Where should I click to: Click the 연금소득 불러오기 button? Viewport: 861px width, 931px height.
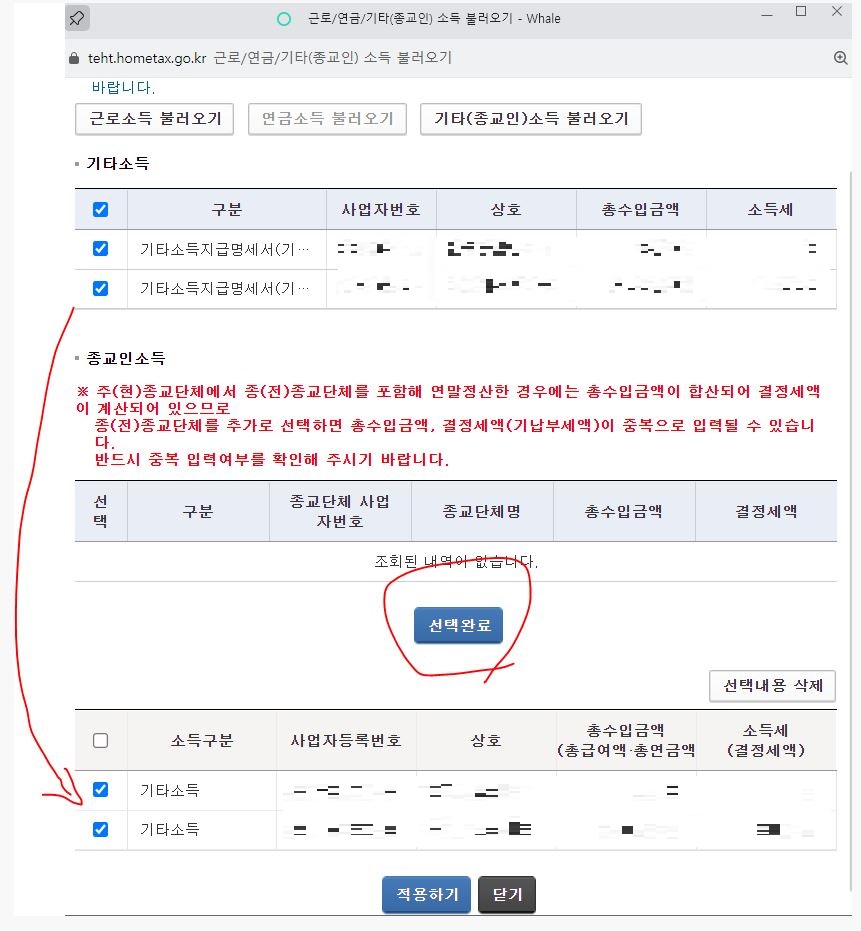coord(327,118)
